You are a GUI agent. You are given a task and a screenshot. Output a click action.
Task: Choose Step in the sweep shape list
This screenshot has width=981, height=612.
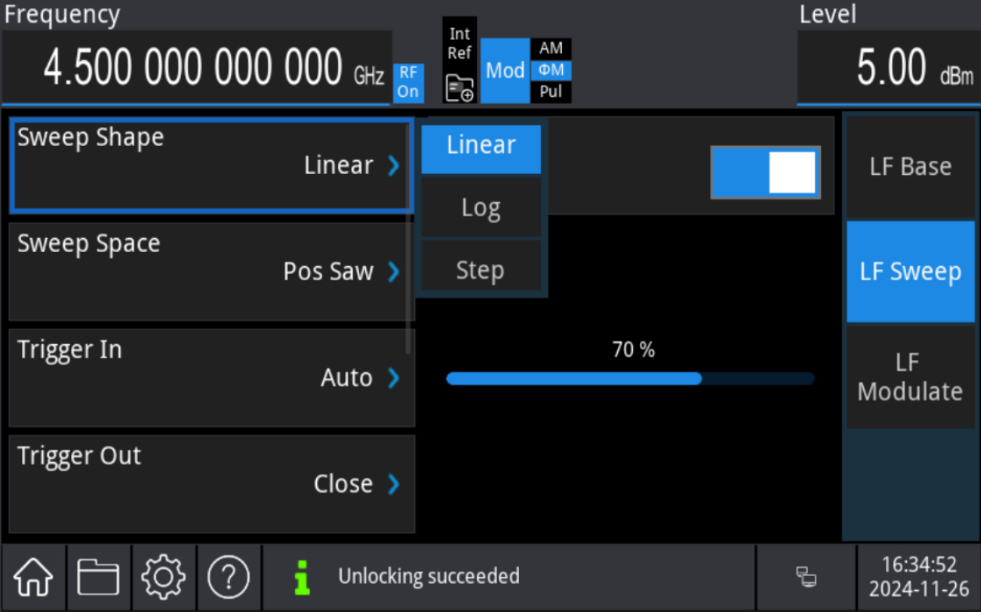[481, 270]
